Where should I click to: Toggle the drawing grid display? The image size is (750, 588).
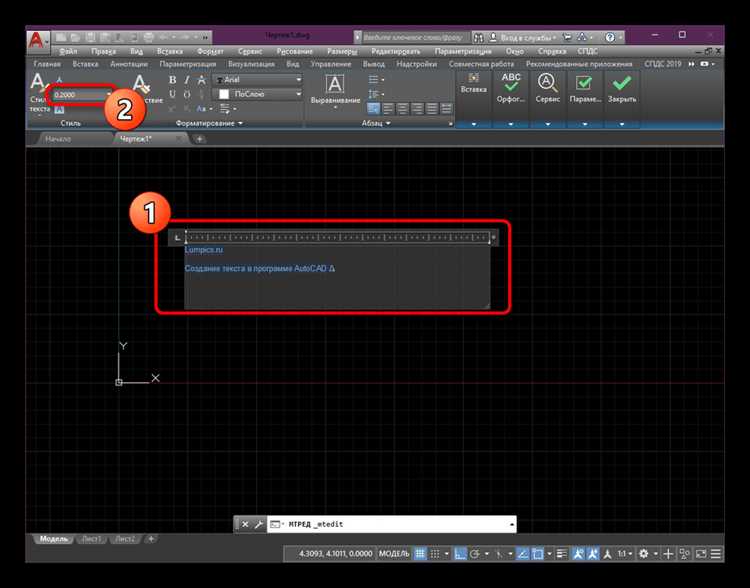click(x=419, y=554)
